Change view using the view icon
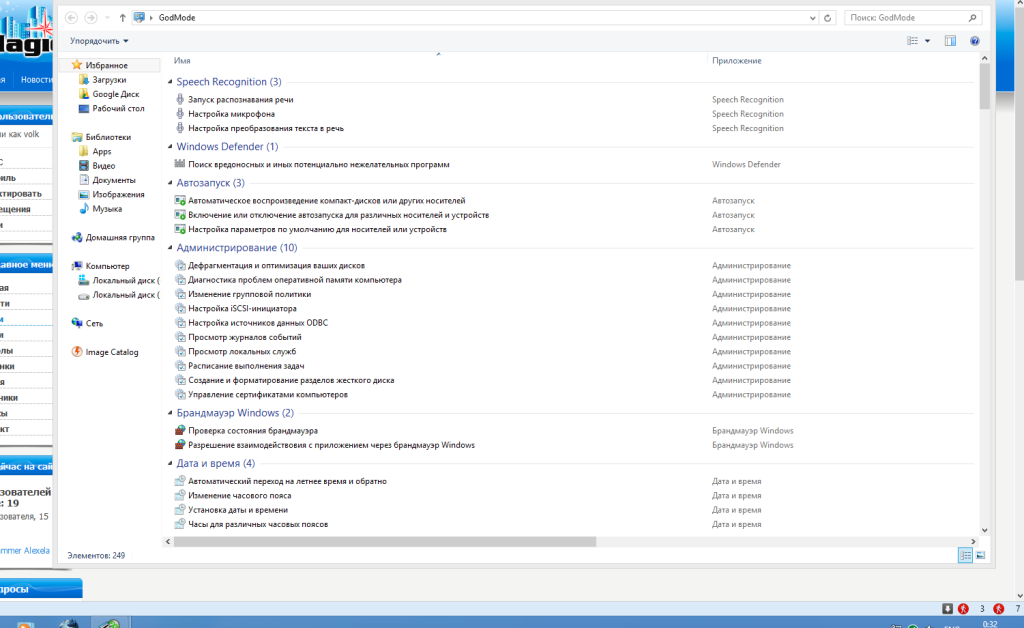The width and height of the screenshot is (1024, 628). tap(912, 40)
